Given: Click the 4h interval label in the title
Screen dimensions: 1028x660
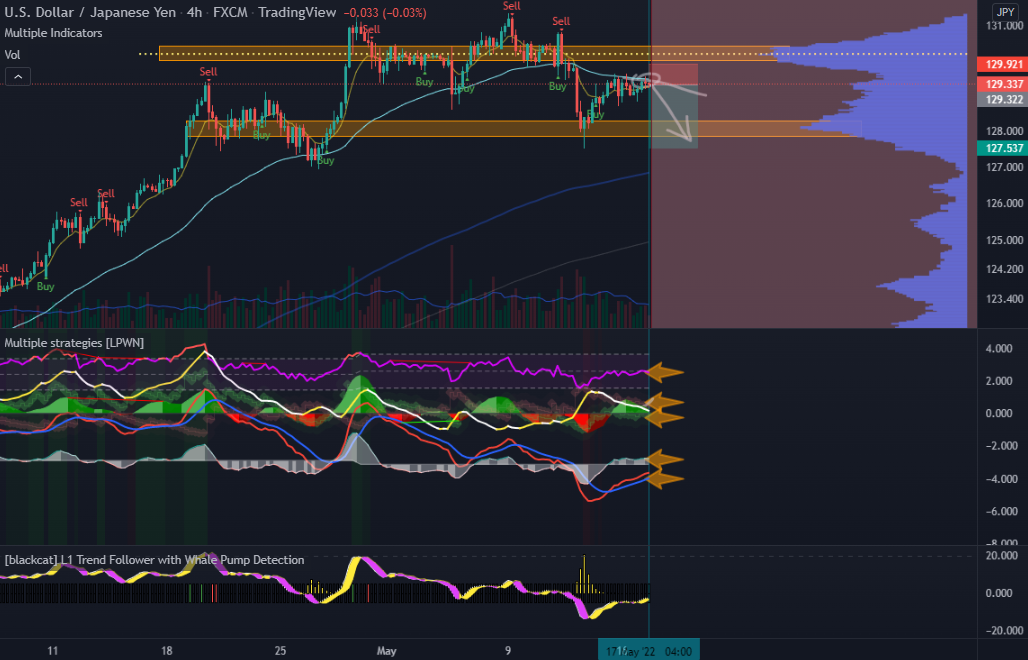Looking at the screenshot, I should point(195,12).
